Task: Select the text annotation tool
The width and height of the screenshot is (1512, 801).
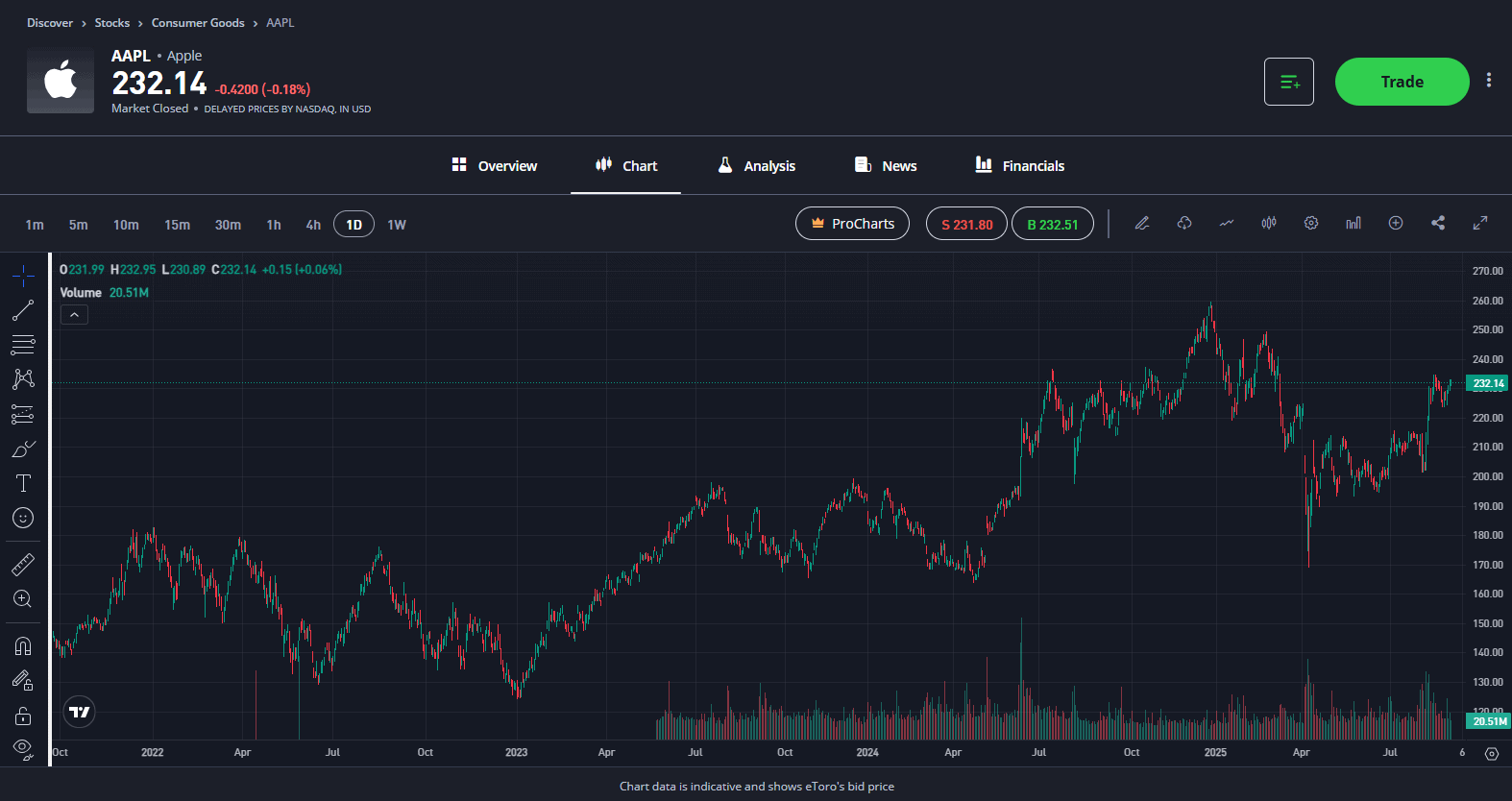Action: 23,483
